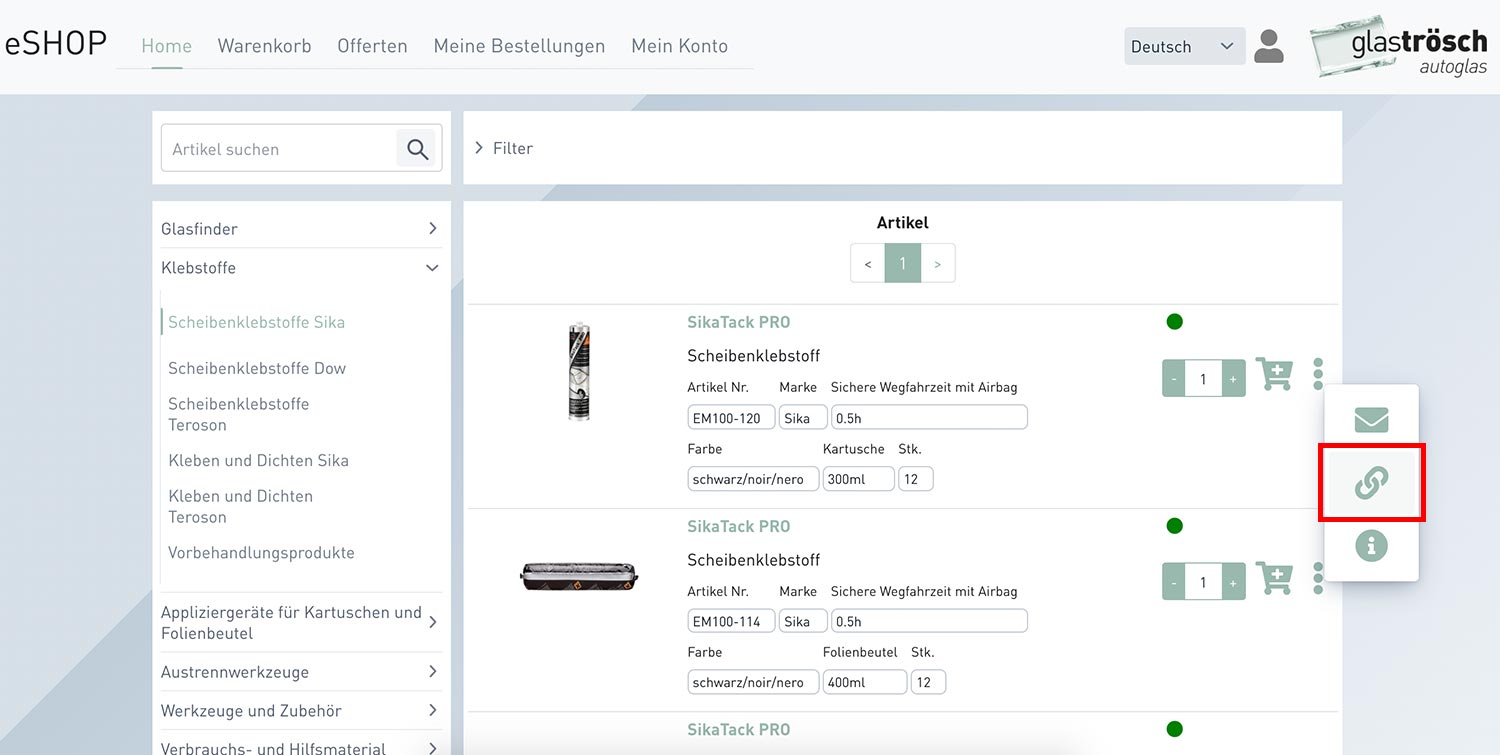Send article by email envelope icon
This screenshot has height=755, width=1500.
coord(1371,419)
